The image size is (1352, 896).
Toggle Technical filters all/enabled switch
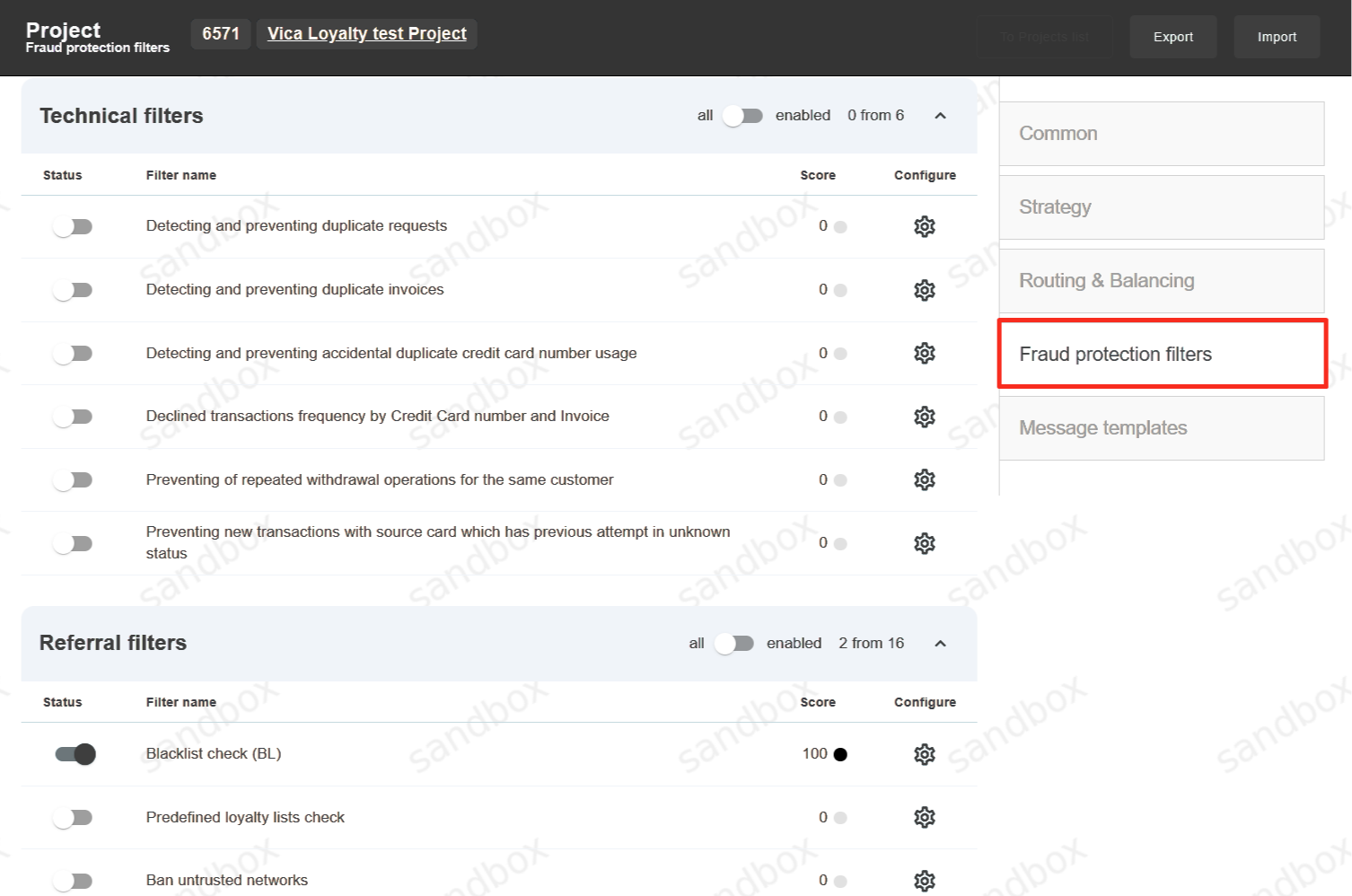tap(743, 116)
